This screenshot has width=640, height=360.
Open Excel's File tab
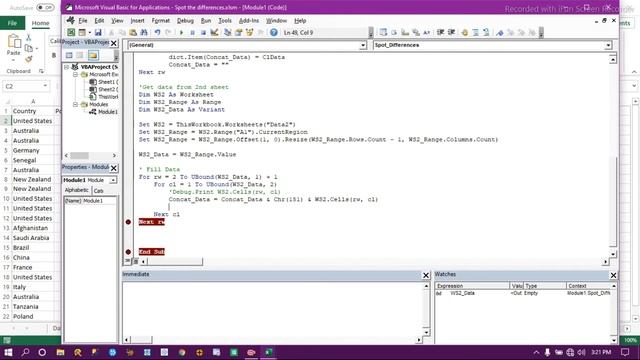point(12,23)
